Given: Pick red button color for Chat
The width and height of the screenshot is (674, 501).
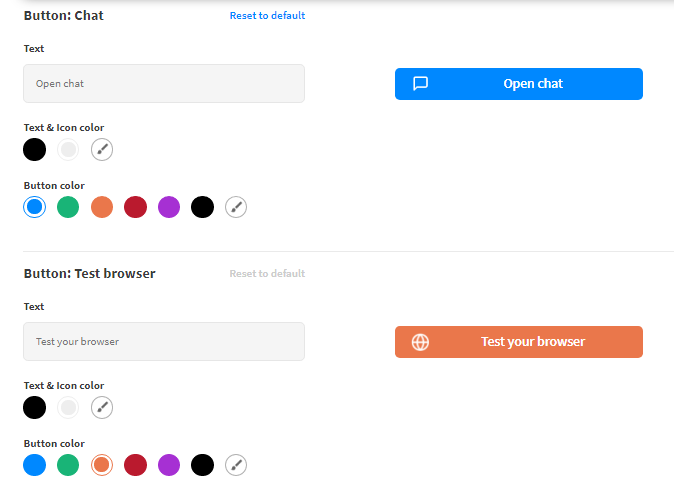Looking at the screenshot, I should [135, 207].
